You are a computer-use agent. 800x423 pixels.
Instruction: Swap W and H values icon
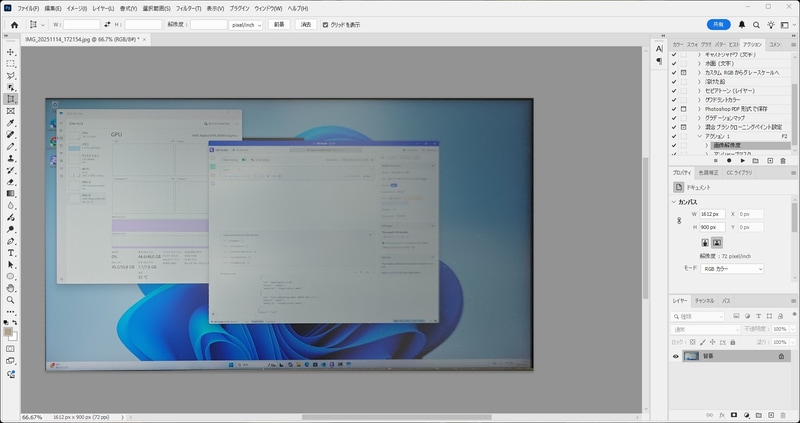(107, 24)
